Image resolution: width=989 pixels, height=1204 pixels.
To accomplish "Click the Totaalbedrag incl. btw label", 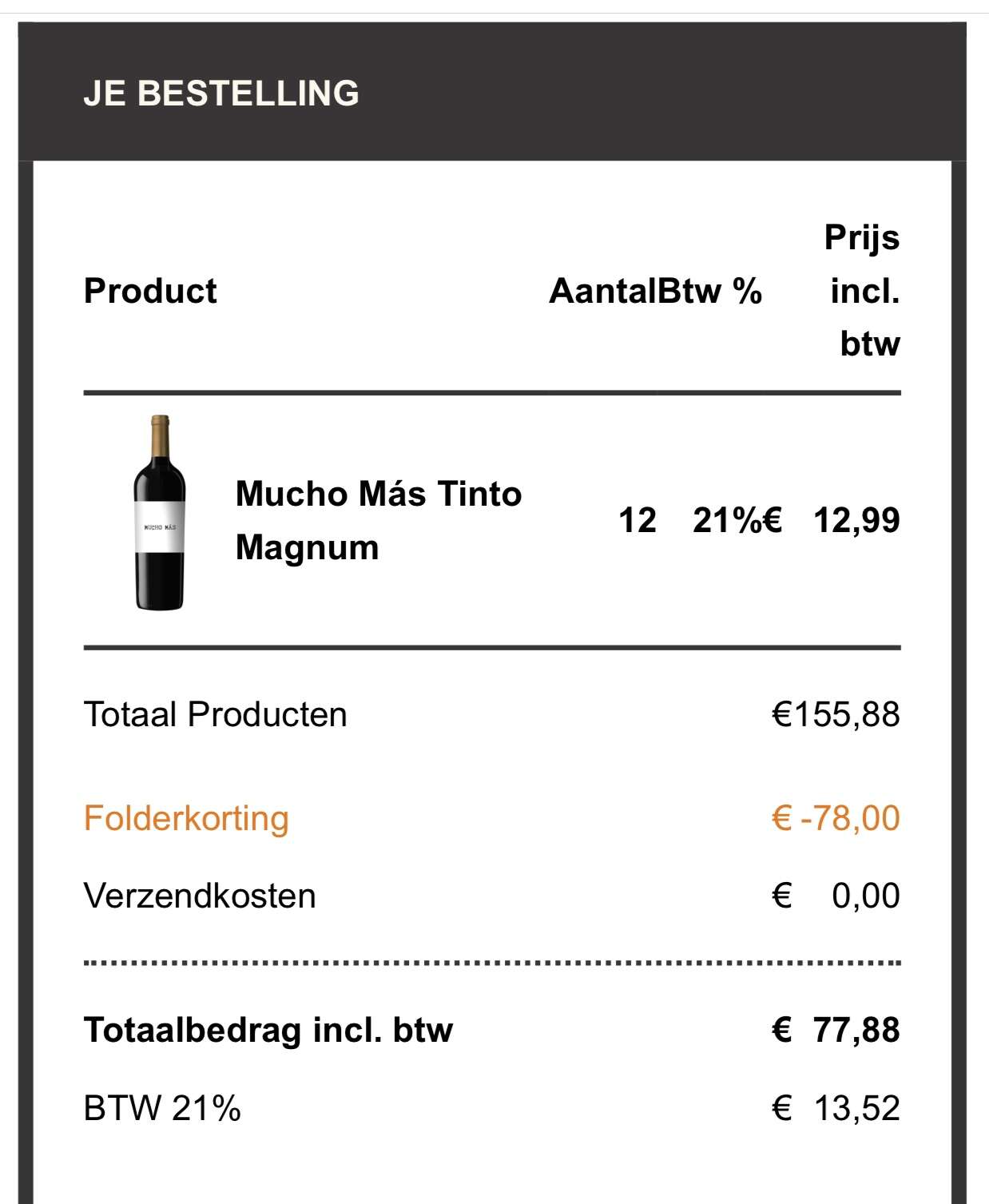I will [268, 1030].
